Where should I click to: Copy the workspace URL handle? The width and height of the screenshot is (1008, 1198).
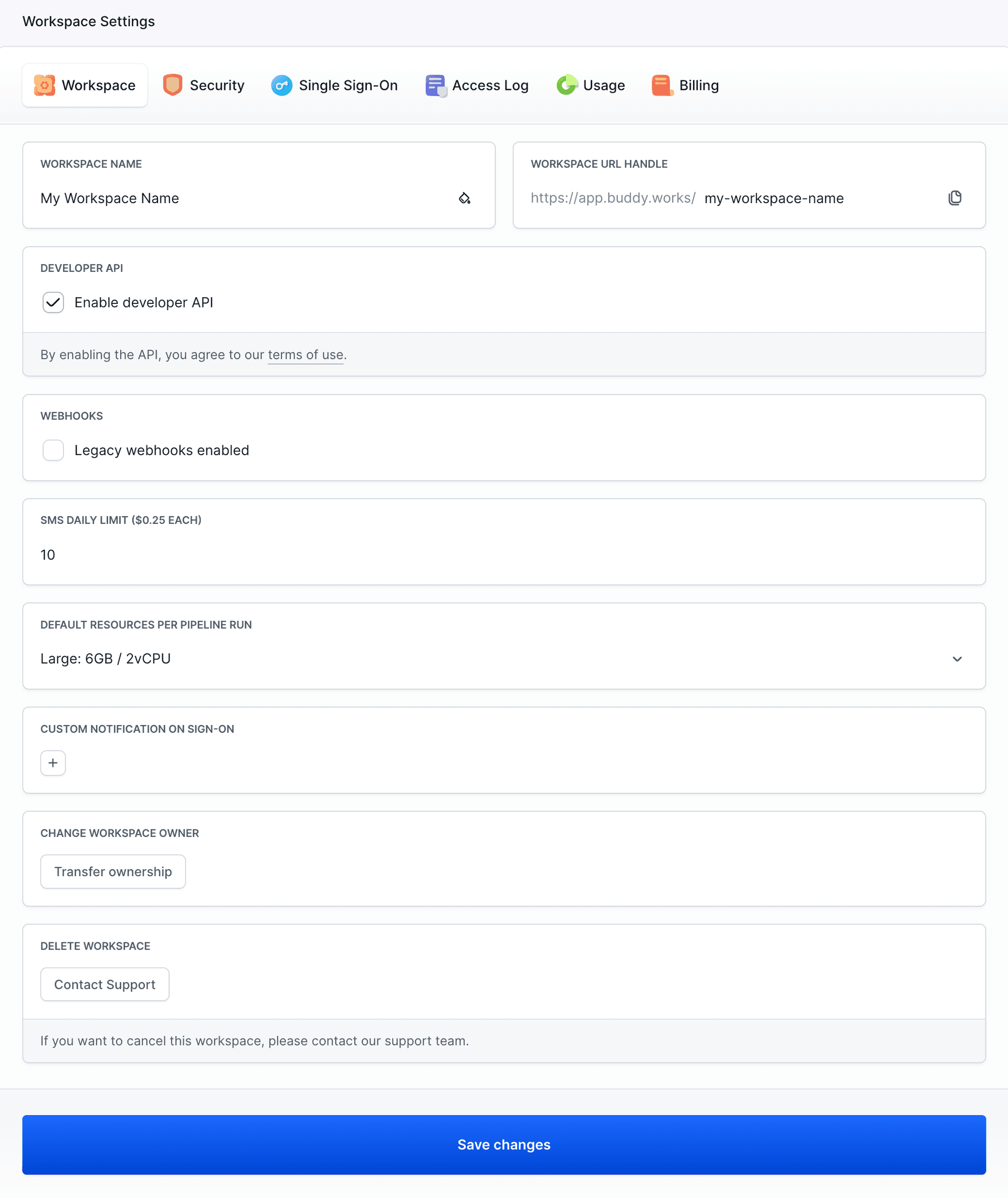[x=955, y=198]
